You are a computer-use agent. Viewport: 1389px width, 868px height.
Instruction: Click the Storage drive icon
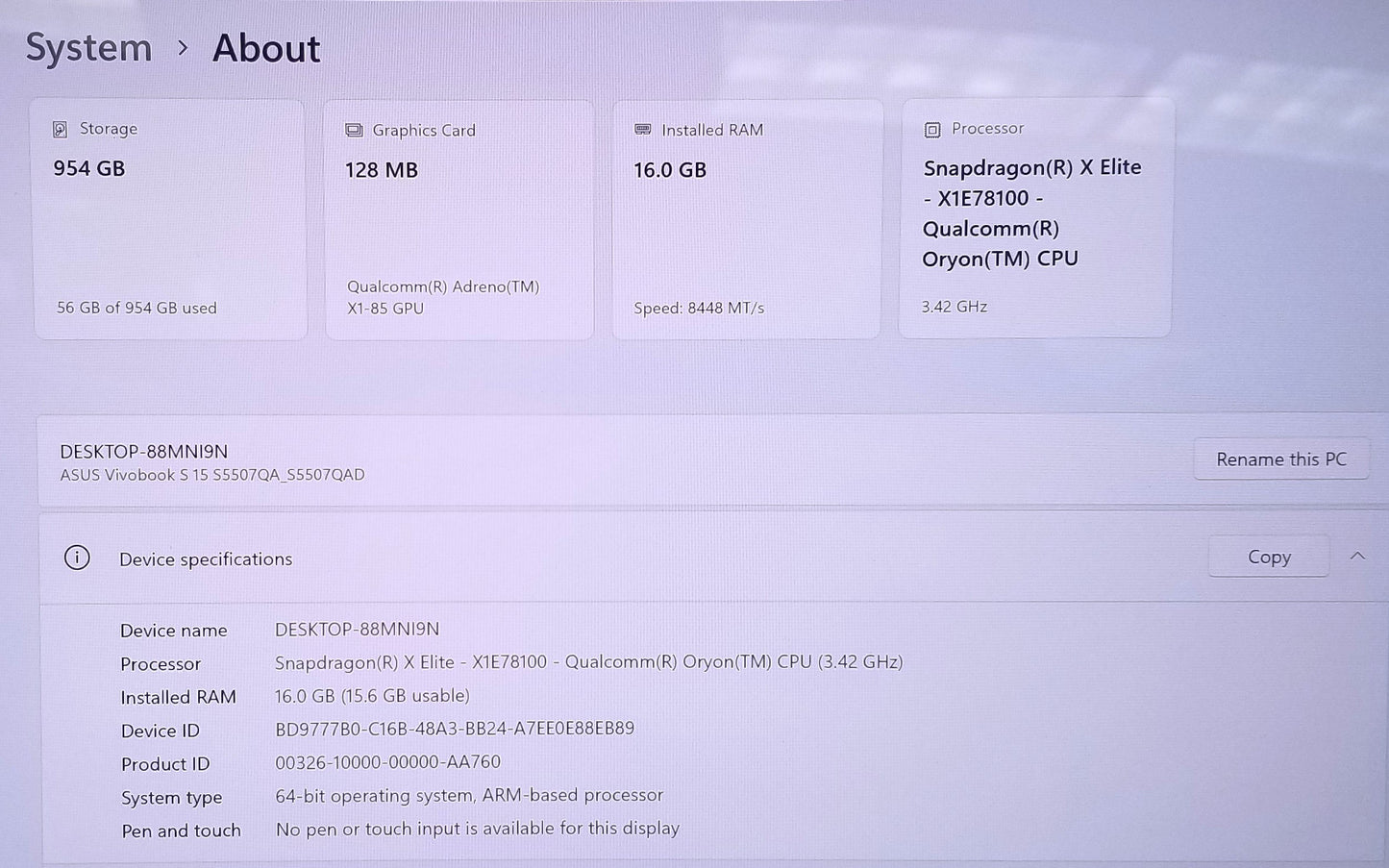click(x=60, y=129)
